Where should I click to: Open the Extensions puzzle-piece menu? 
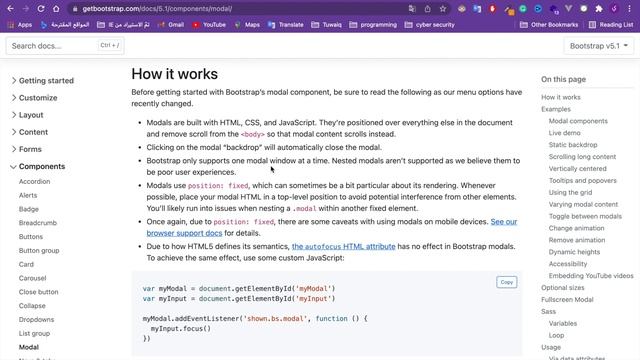coord(599,9)
